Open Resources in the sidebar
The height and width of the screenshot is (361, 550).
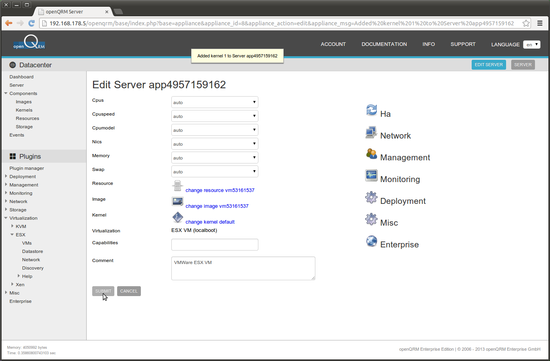pos(27,118)
